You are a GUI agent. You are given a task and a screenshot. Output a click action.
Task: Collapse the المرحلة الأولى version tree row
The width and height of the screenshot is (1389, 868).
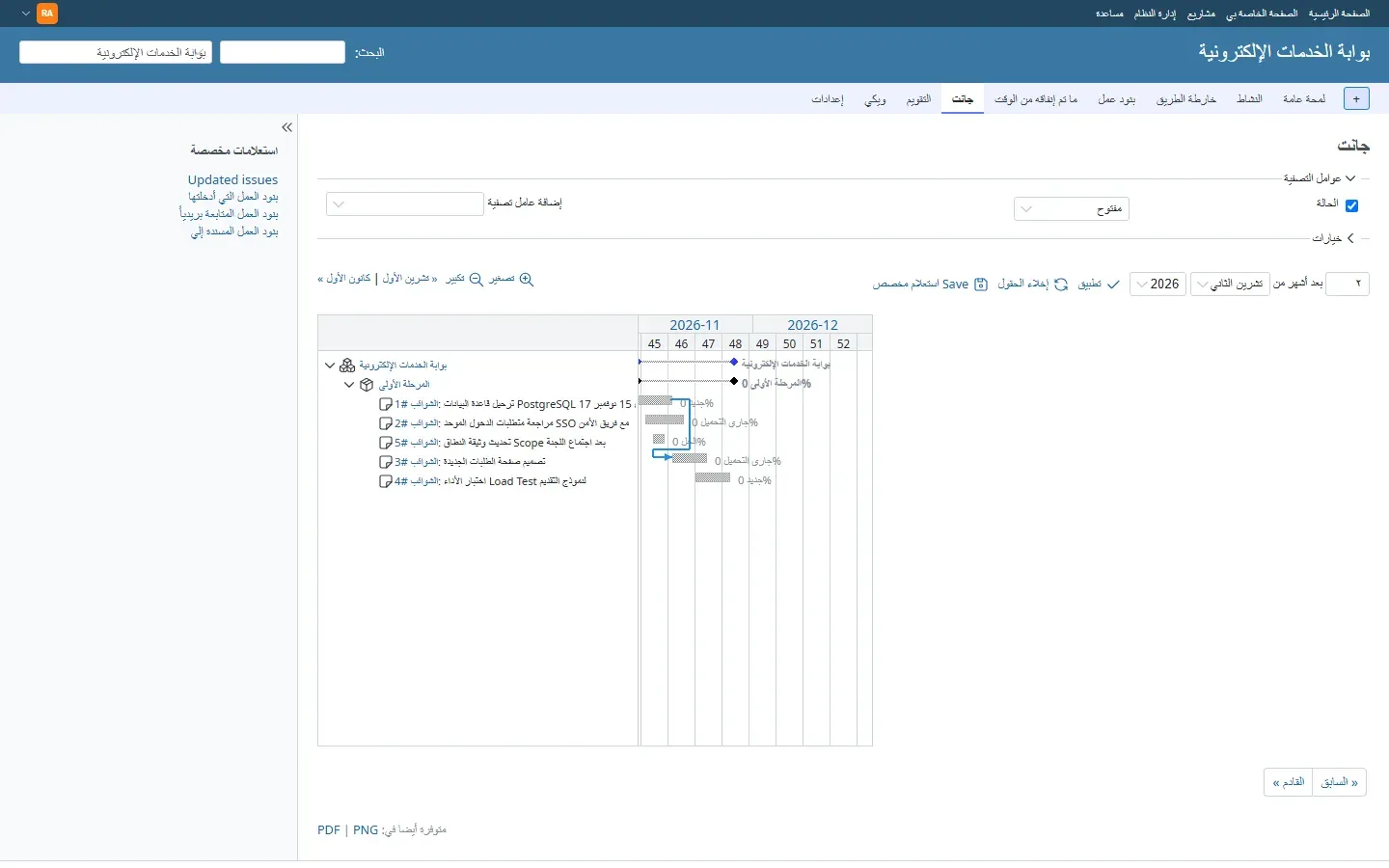coord(349,385)
